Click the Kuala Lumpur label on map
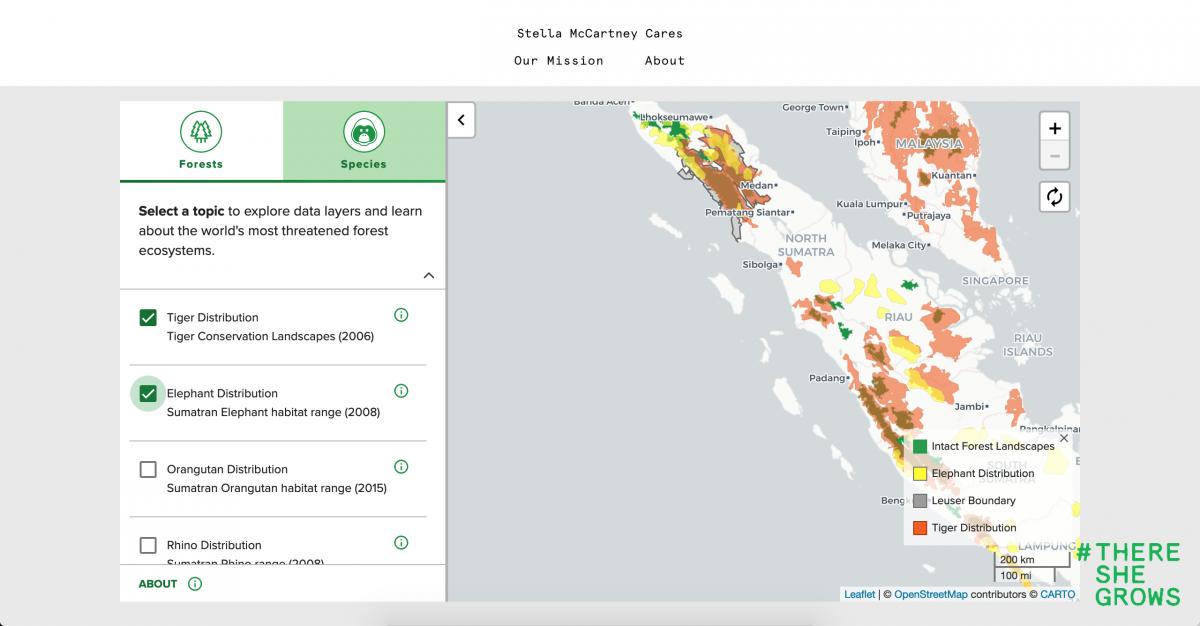 [x=870, y=204]
